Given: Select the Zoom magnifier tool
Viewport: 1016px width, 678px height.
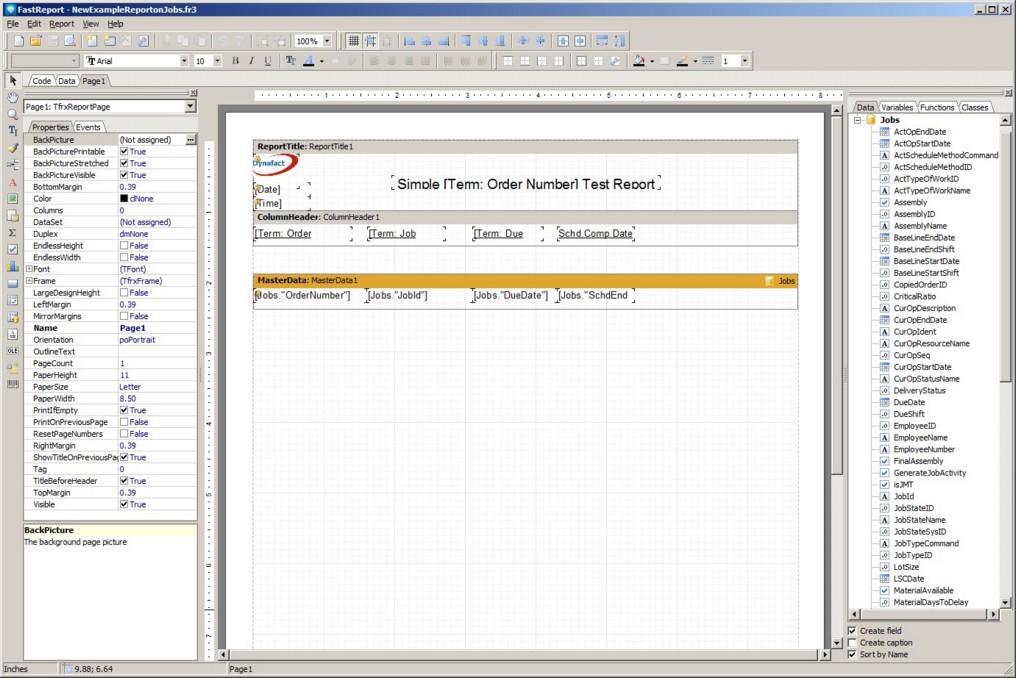Looking at the screenshot, I should pyautogui.click(x=13, y=114).
